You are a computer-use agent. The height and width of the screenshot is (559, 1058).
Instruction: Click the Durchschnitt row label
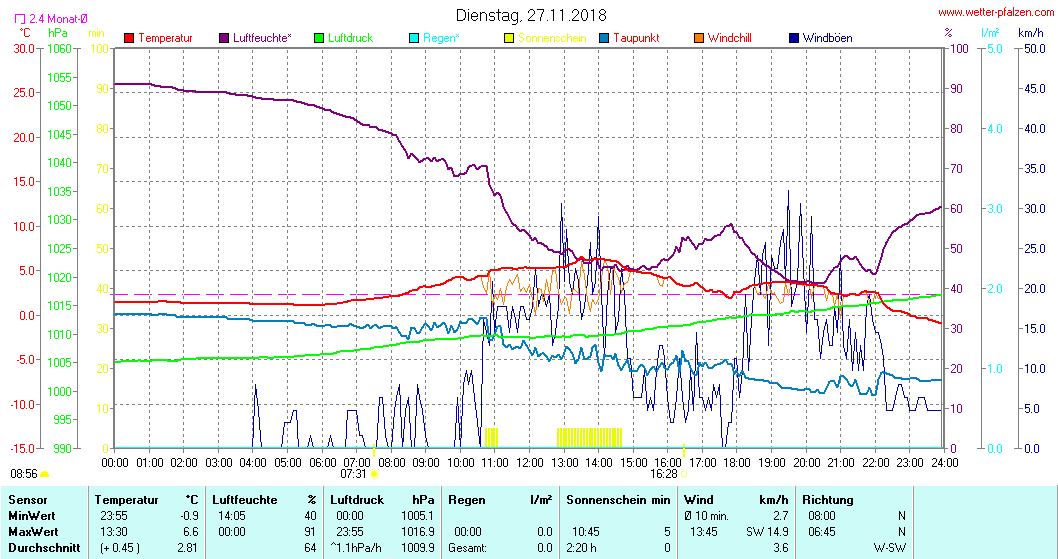point(45,548)
